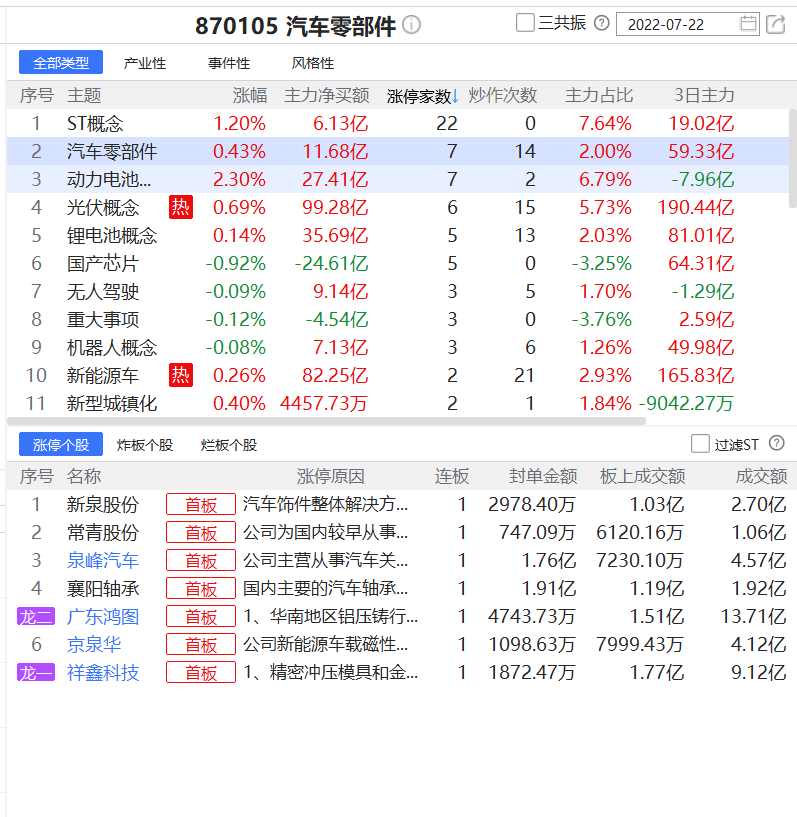
Task: Select theme row 机器人概念
Action: pyautogui.click(x=398, y=348)
